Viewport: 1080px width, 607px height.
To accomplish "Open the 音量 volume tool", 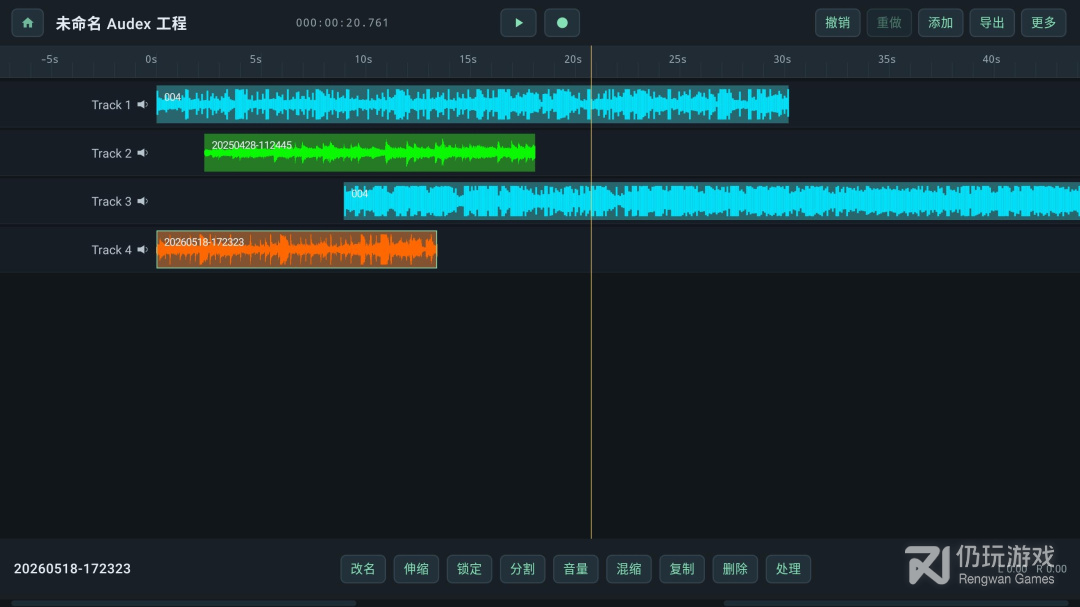I will click(x=575, y=569).
